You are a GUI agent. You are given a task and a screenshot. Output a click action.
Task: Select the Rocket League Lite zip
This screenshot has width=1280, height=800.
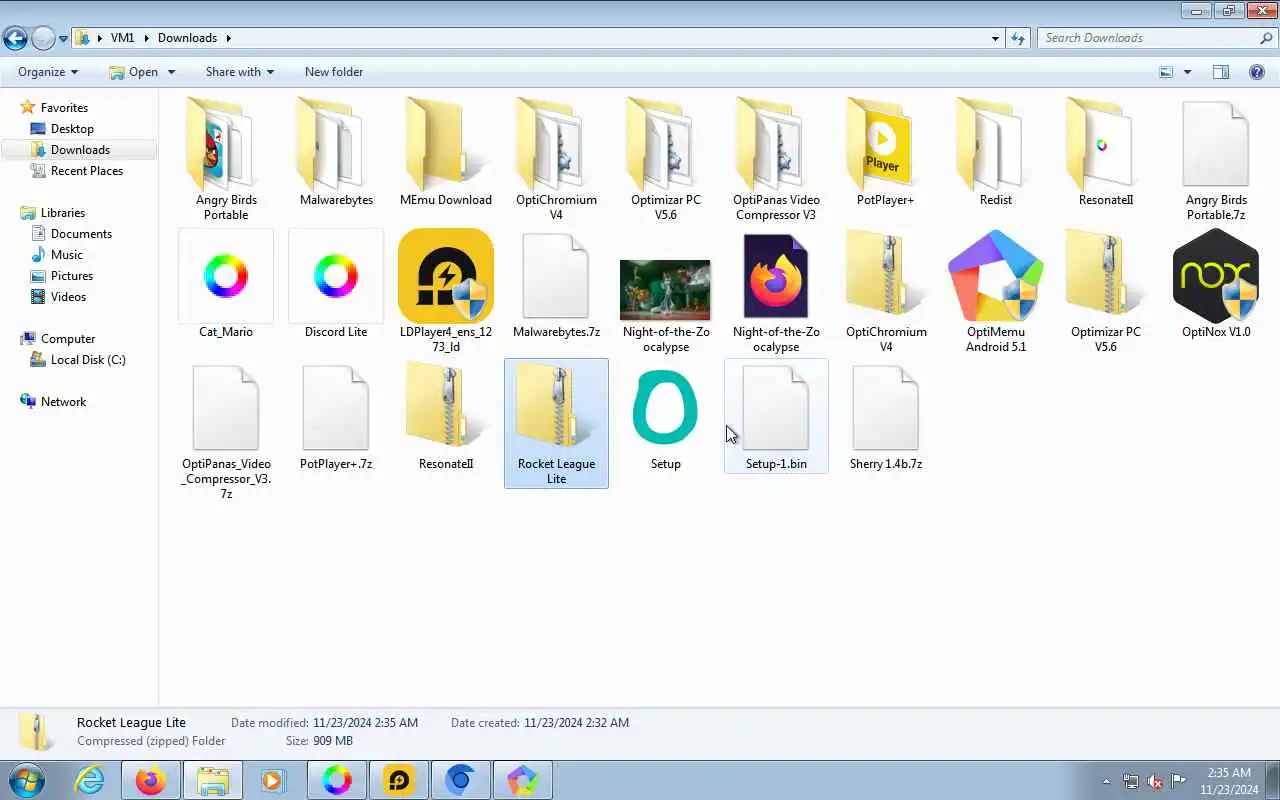click(x=556, y=424)
